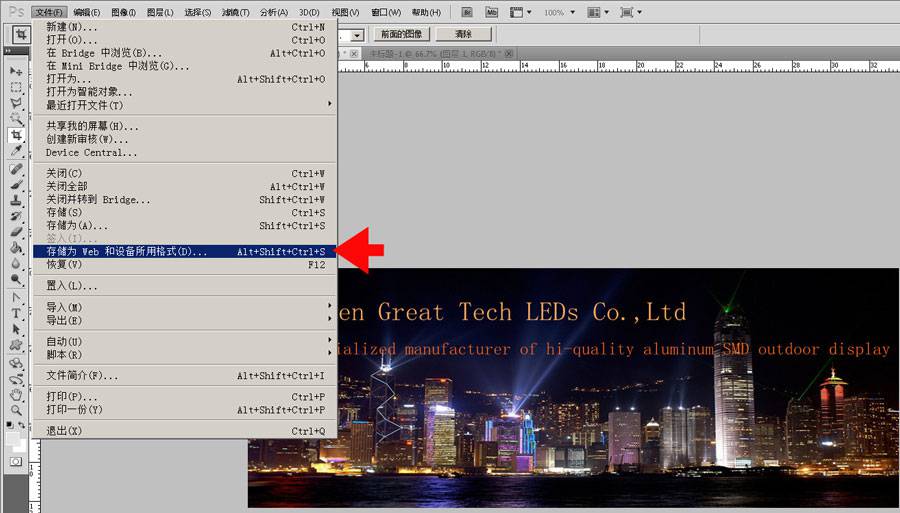Select the Move tool in toolbox
Image resolution: width=900 pixels, height=513 pixels.
coord(16,72)
